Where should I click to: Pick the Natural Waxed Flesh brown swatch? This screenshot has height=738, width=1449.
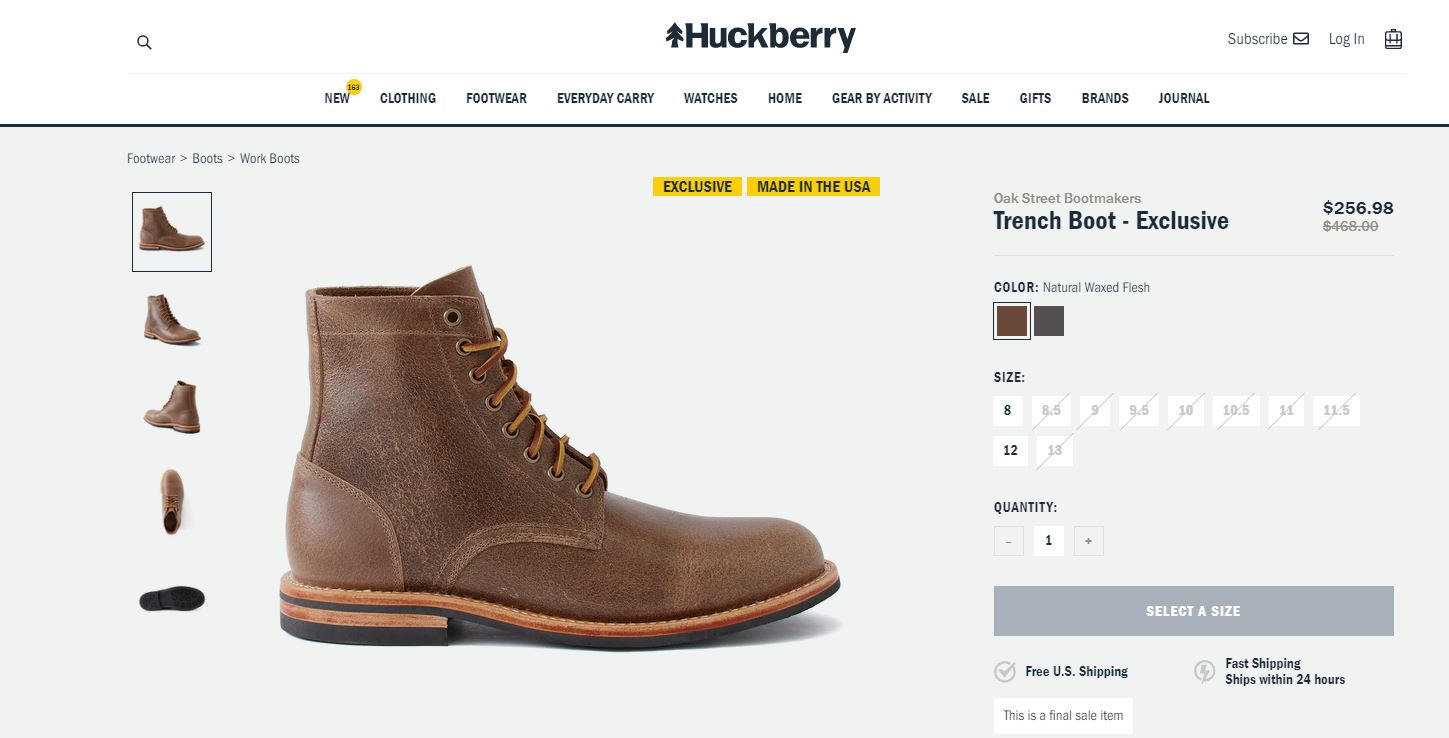(1011, 321)
